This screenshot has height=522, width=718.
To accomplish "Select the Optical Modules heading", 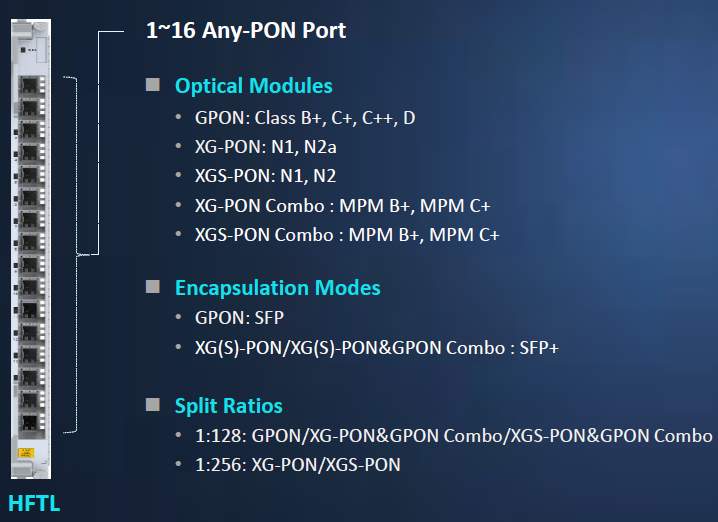I will (254, 86).
